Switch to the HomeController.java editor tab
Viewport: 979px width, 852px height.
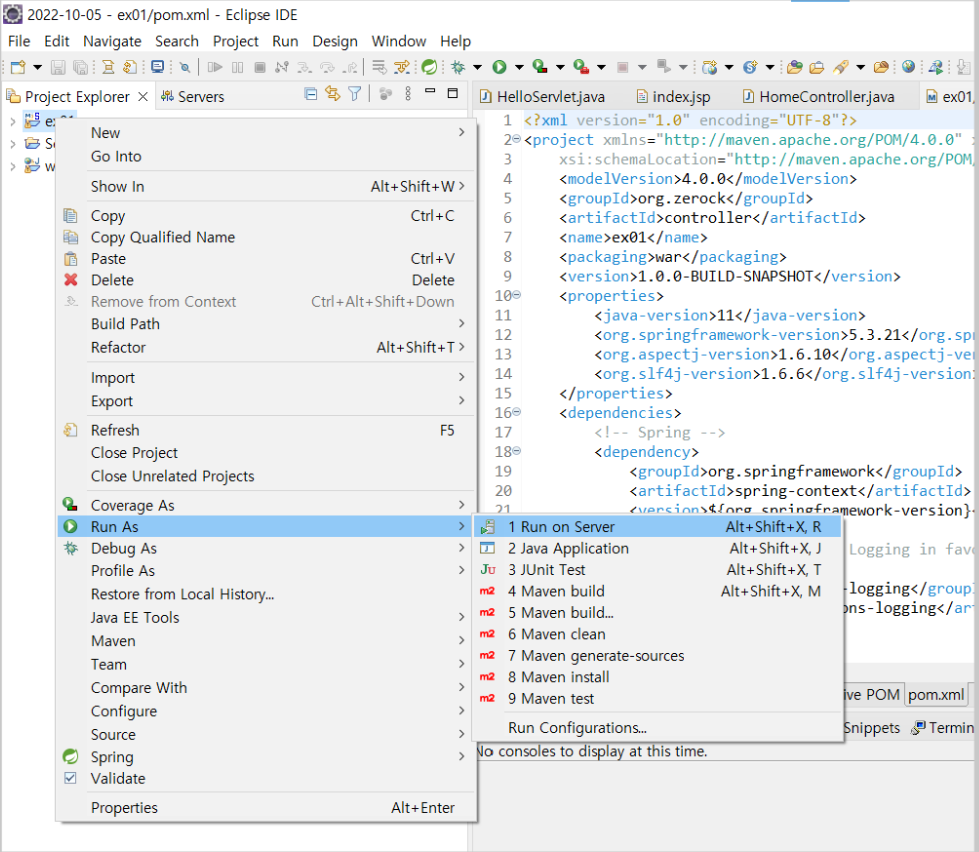[819, 97]
